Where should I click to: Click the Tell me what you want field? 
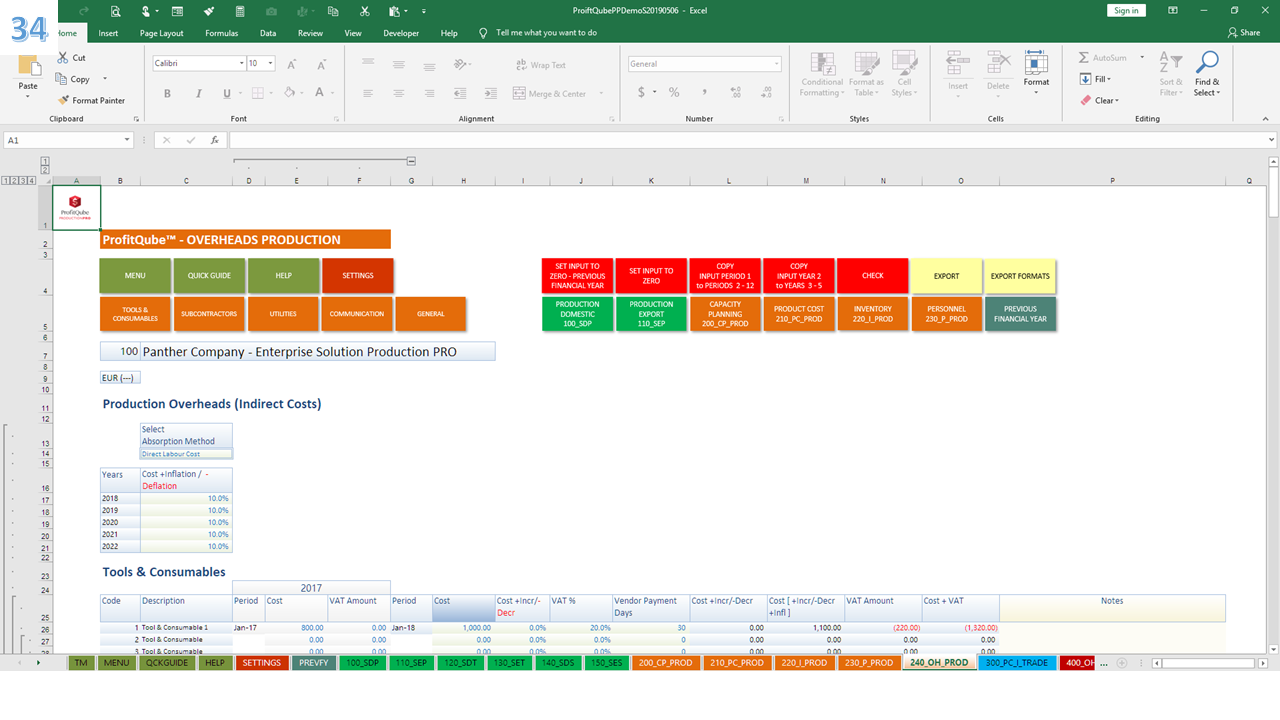tap(546, 33)
